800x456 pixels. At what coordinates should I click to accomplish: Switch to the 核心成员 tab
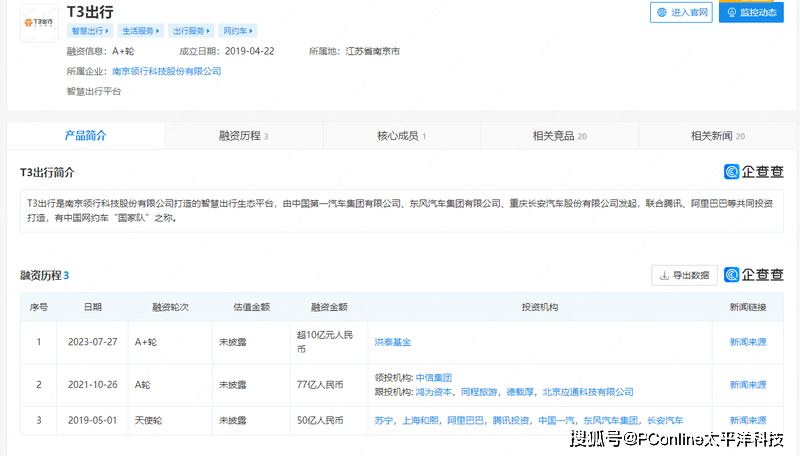(x=402, y=136)
